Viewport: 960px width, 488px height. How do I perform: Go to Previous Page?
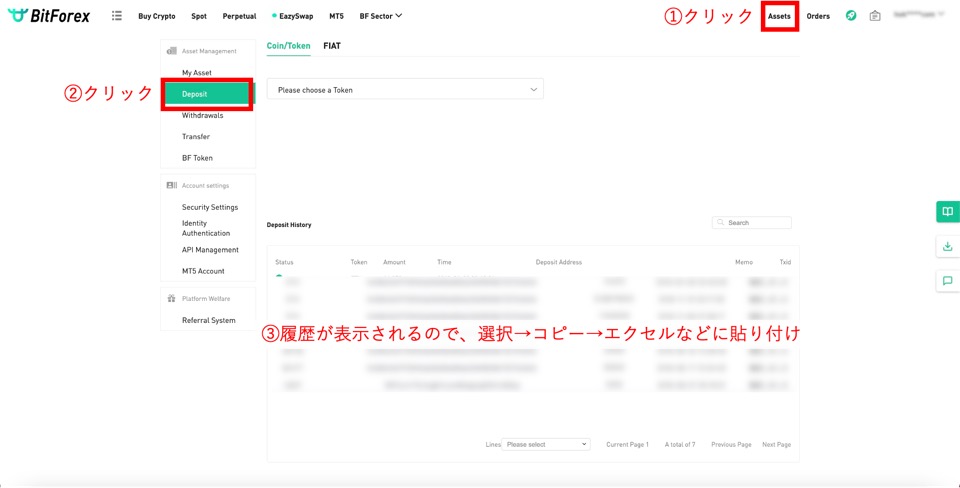pyautogui.click(x=731, y=445)
